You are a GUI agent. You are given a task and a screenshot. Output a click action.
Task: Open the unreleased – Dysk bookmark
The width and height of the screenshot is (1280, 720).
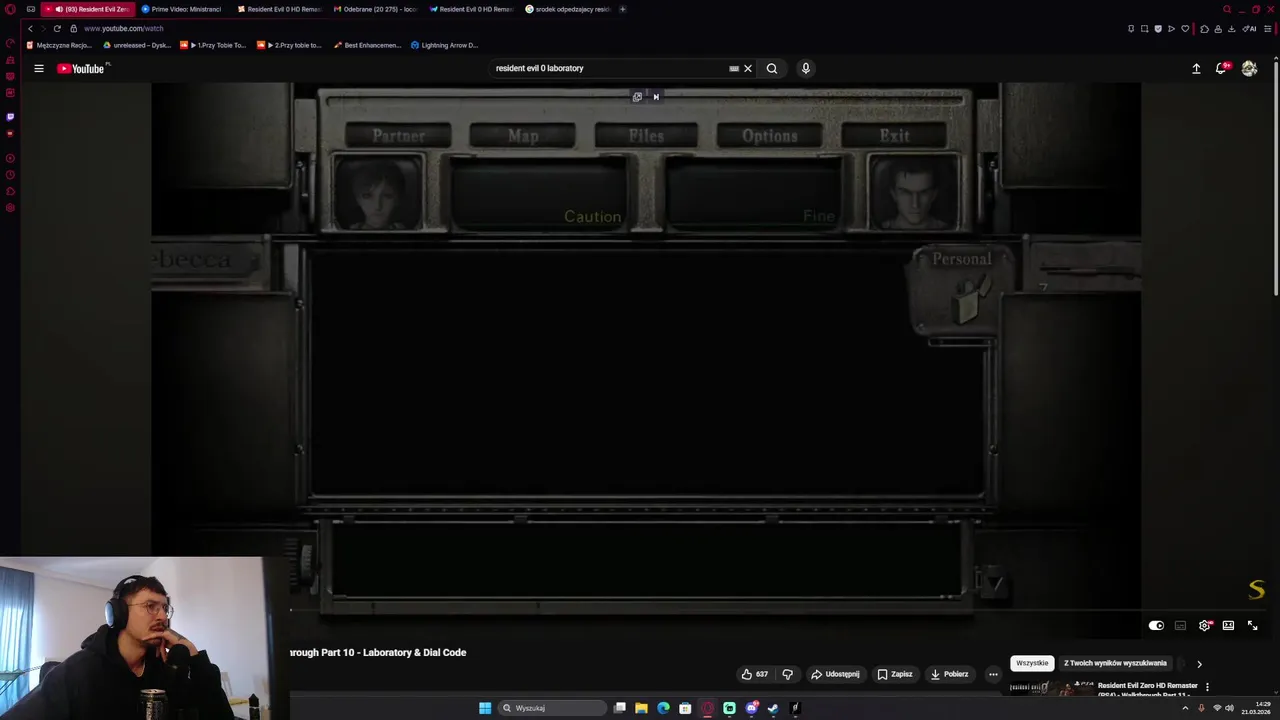pyautogui.click(x=137, y=45)
